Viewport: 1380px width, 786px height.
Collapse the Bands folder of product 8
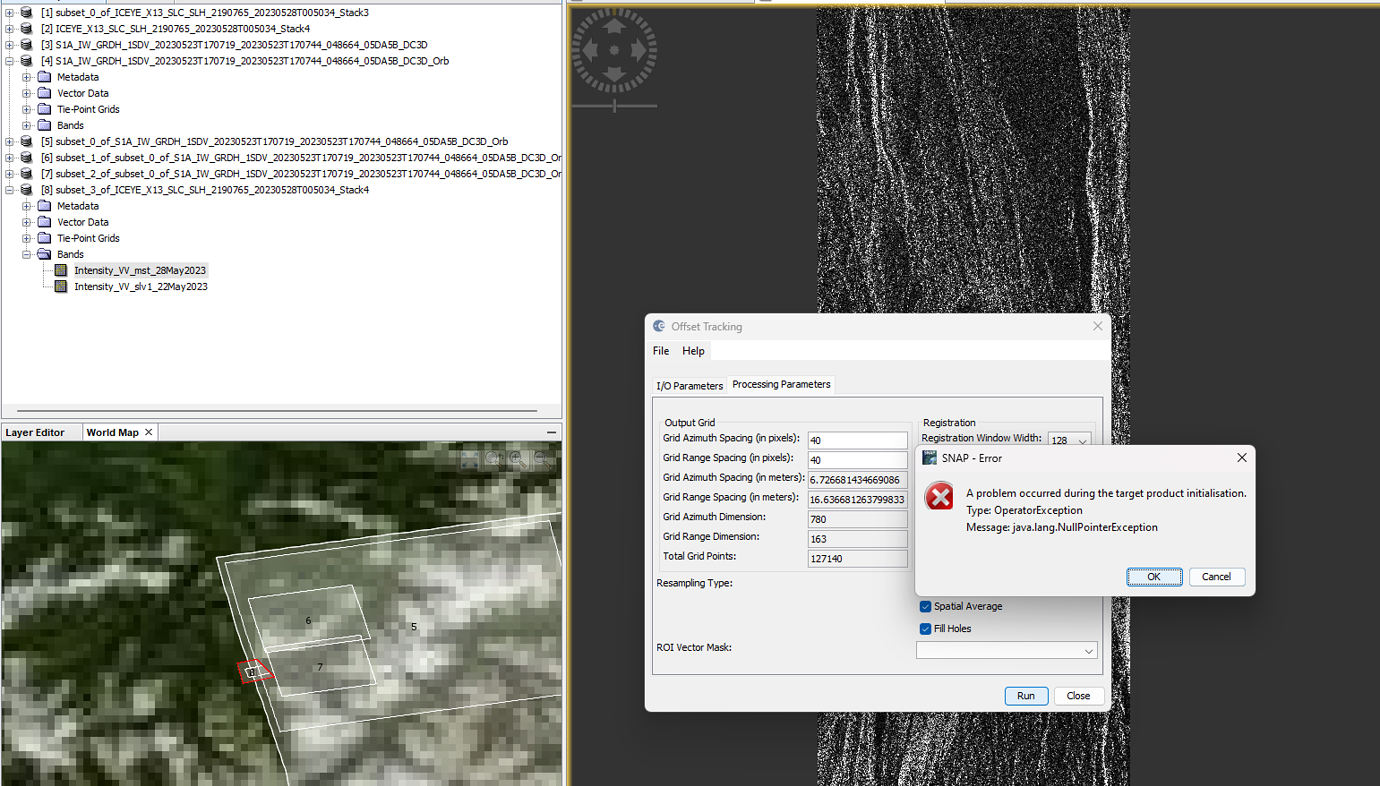click(x=26, y=254)
